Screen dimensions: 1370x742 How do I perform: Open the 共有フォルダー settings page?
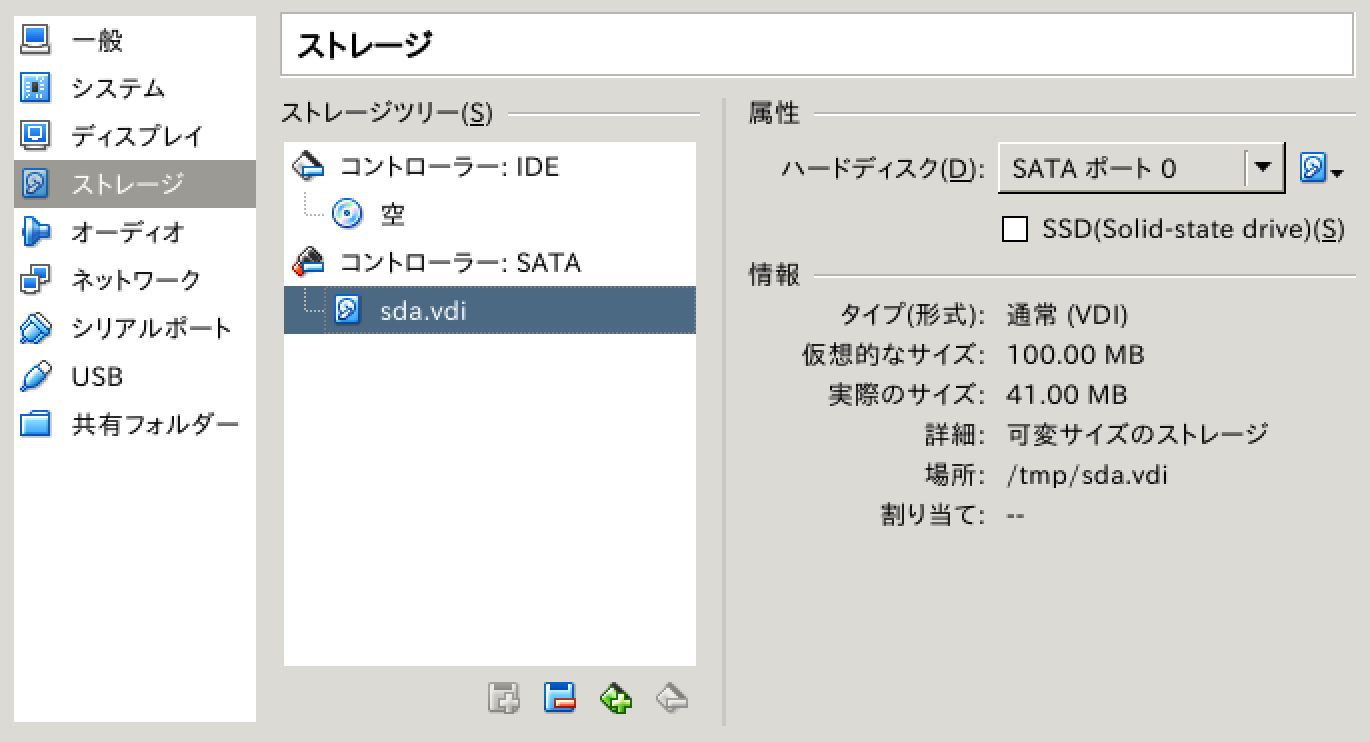pos(155,424)
